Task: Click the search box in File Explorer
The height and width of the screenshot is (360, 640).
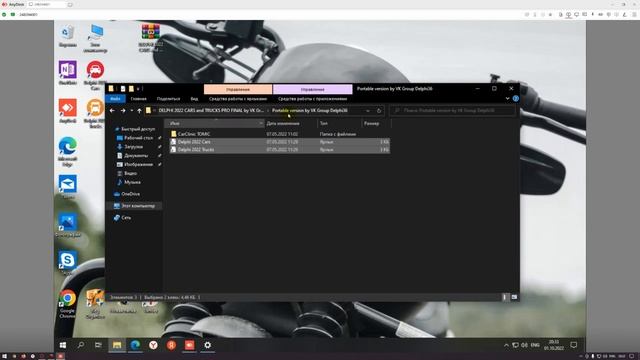Action: [452, 111]
